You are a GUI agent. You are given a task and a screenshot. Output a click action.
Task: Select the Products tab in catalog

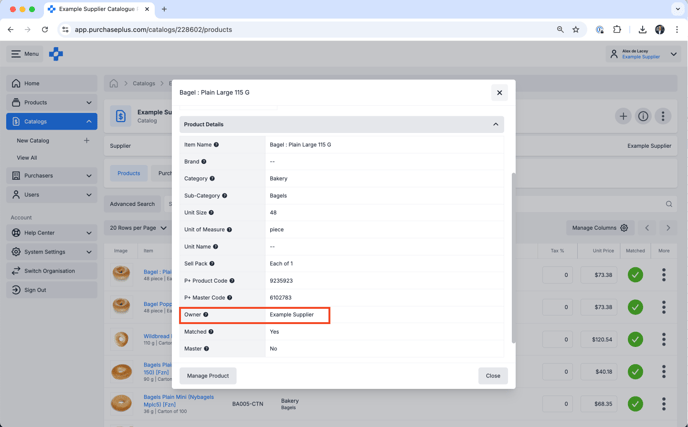point(129,173)
